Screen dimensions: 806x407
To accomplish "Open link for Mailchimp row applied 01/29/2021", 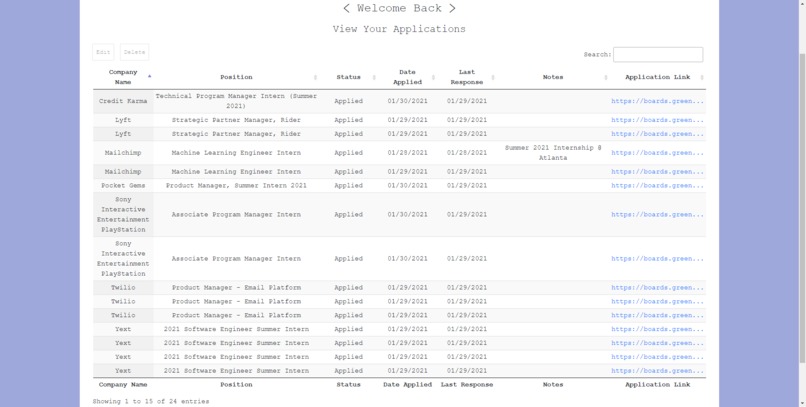I will point(657,172).
